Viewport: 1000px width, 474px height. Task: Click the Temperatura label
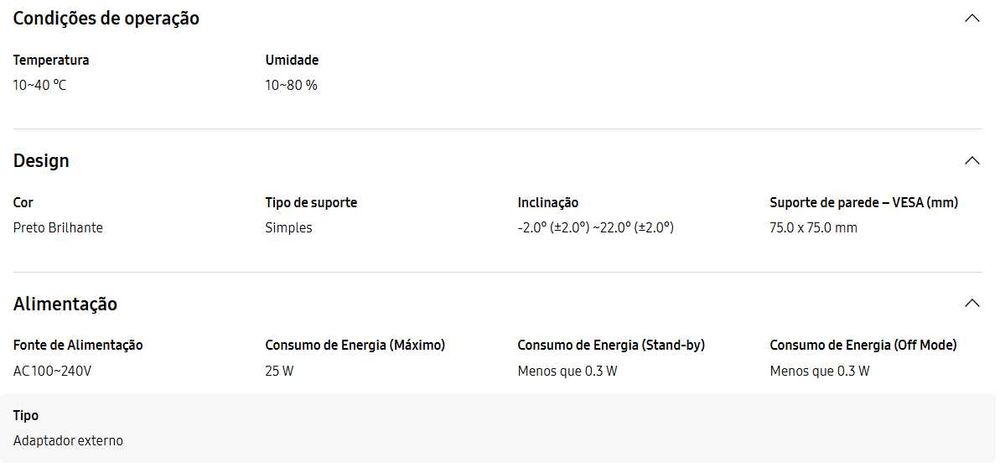[51, 60]
